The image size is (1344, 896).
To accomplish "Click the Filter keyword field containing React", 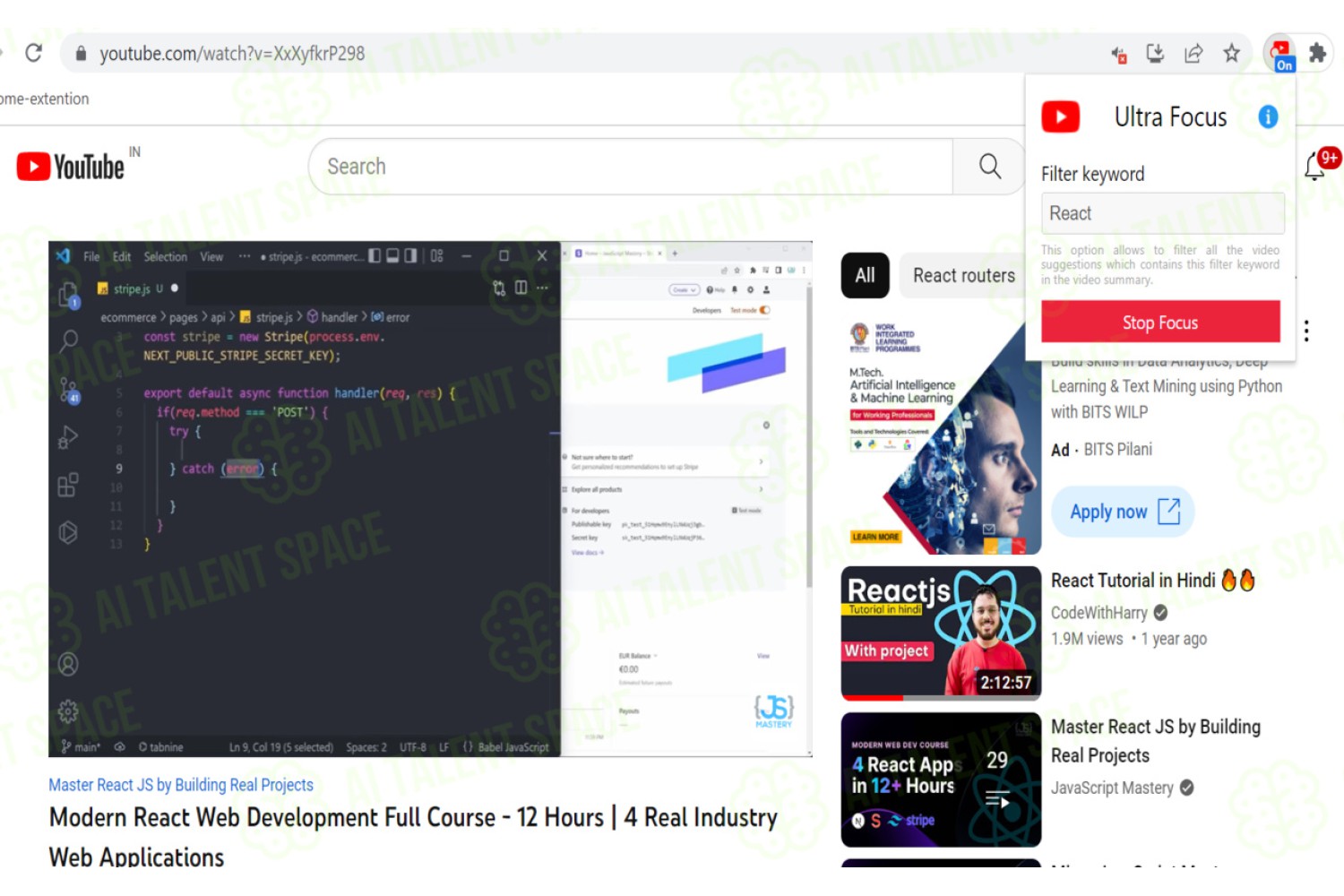I will point(1162,213).
